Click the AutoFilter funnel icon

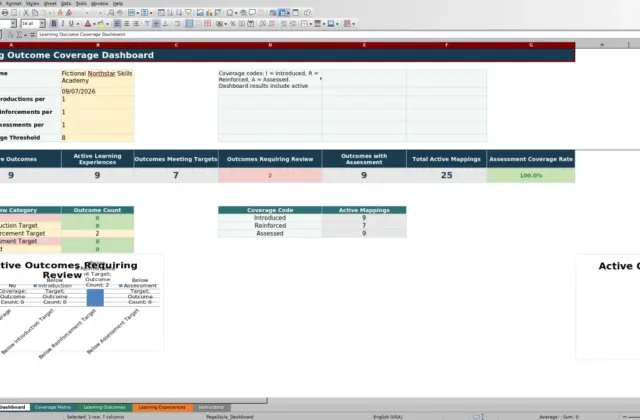pyautogui.click(x=188, y=13)
